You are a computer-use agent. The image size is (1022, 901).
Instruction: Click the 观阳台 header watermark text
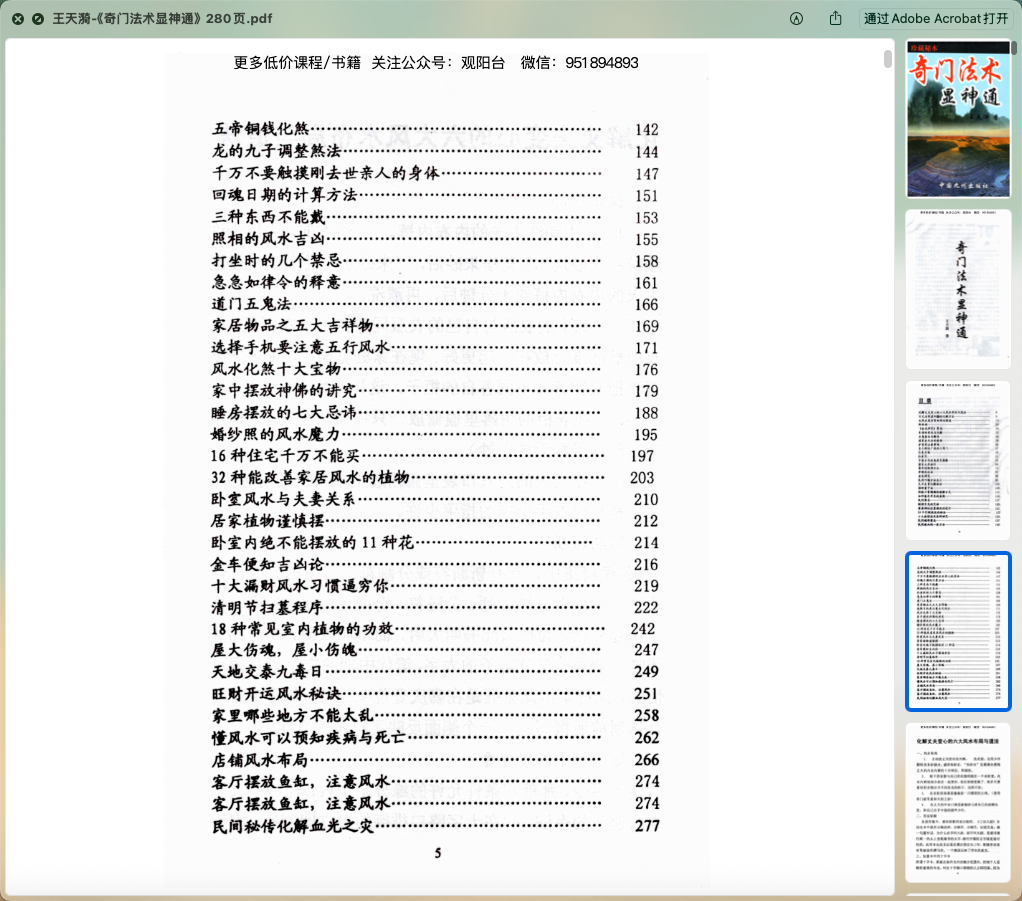tap(483, 62)
